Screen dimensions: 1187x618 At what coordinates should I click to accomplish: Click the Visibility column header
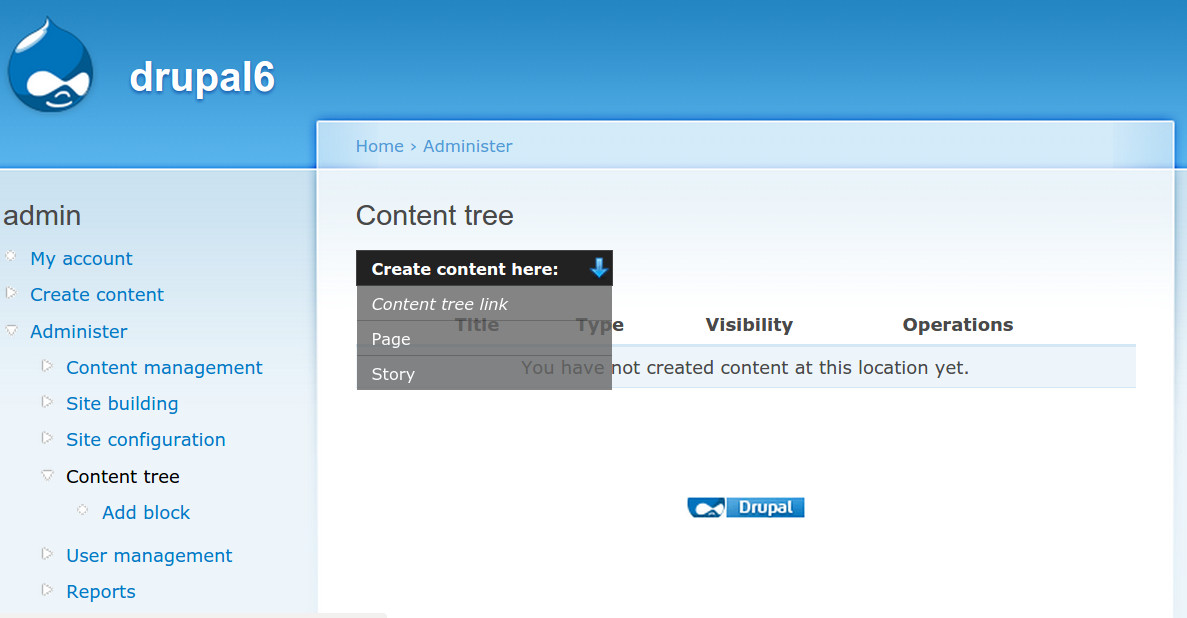749,325
